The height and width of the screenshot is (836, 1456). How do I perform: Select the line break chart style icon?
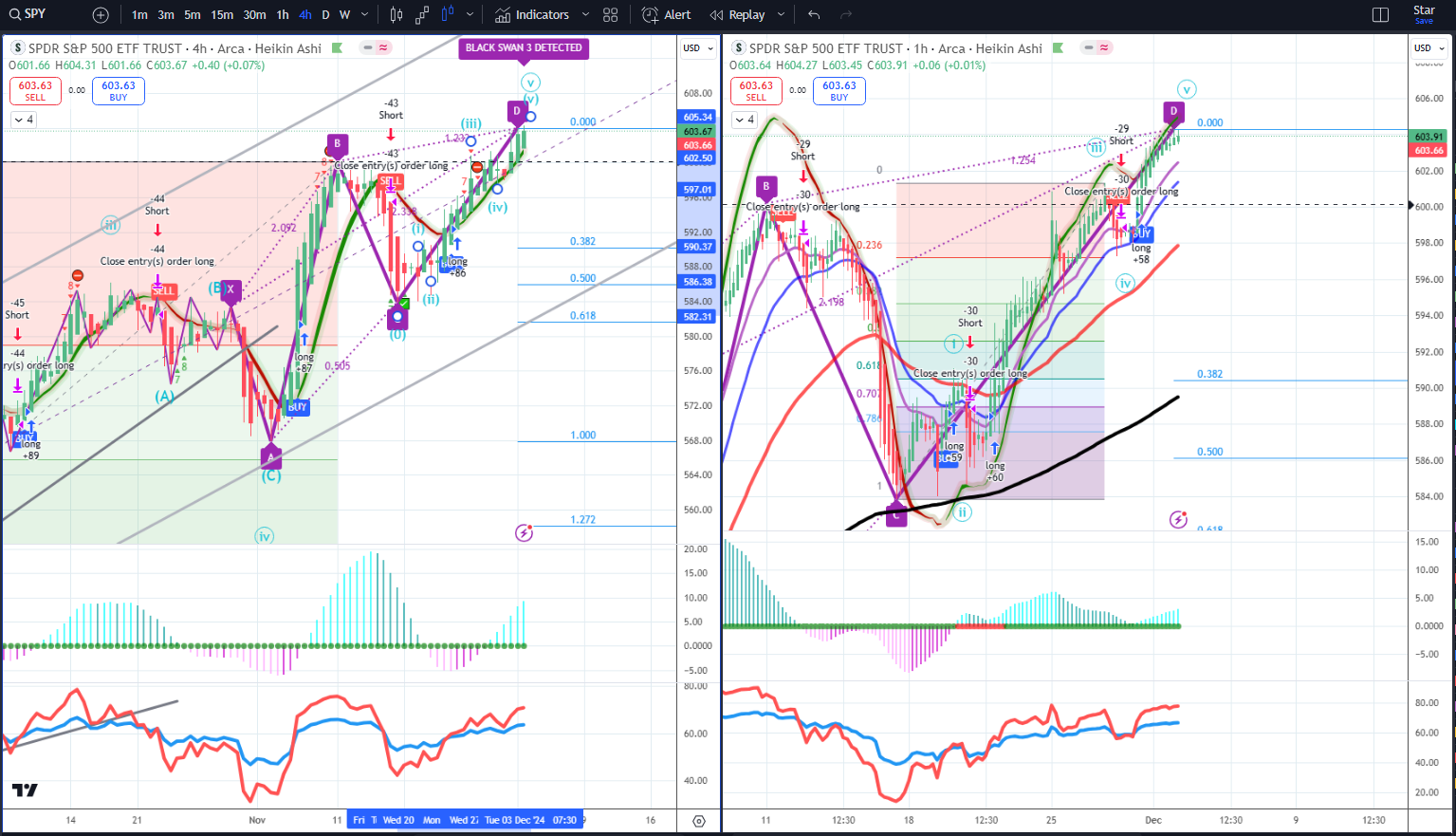pos(421,15)
